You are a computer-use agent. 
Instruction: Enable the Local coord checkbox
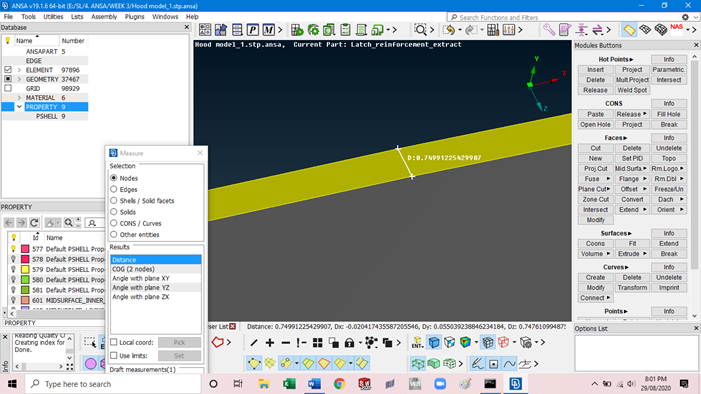coord(114,342)
